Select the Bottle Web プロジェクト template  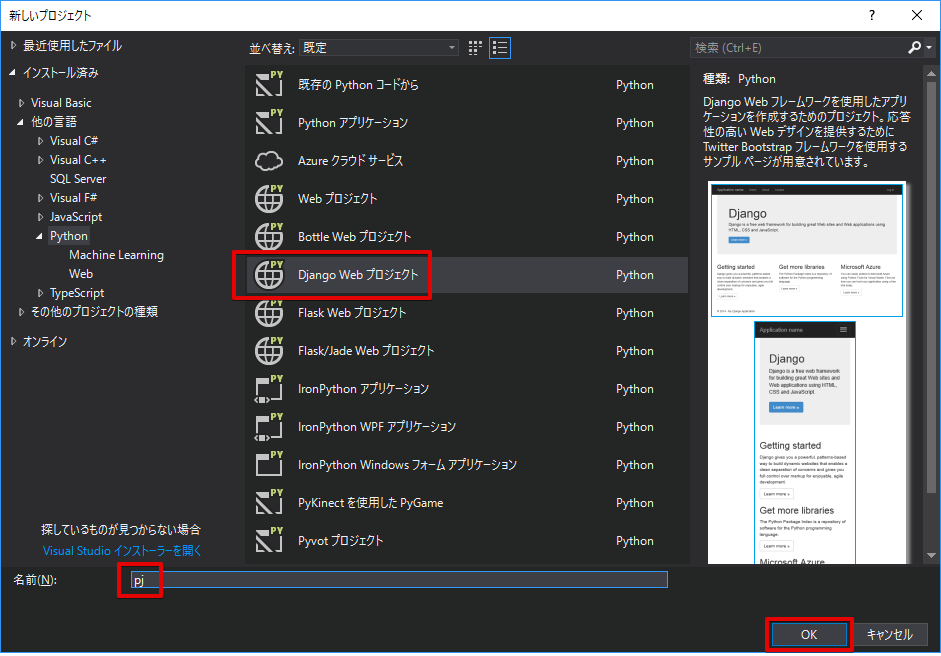click(x=466, y=236)
